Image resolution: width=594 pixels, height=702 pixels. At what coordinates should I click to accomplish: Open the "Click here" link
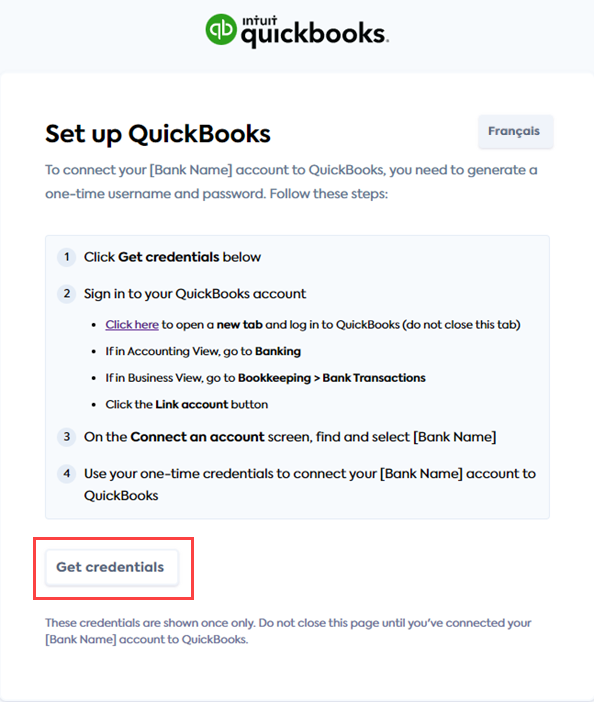point(132,325)
